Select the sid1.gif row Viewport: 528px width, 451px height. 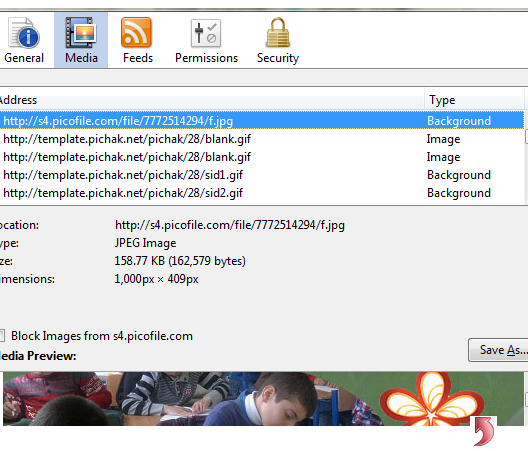262,175
